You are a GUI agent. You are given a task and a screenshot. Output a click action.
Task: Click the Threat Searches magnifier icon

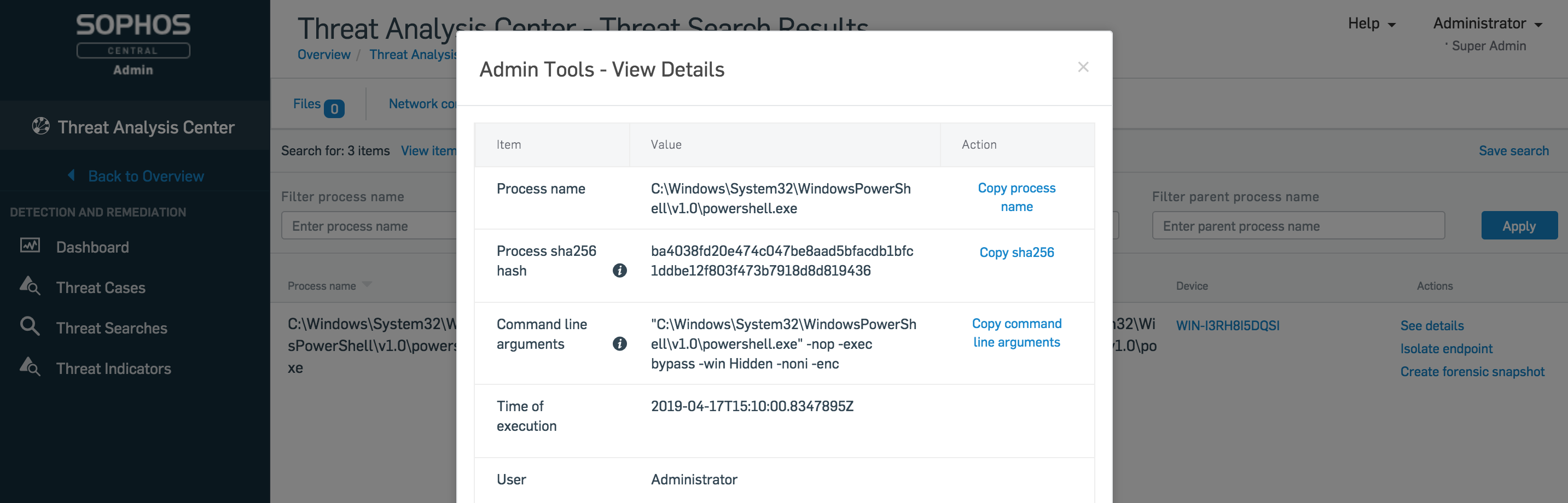tap(30, 326)
